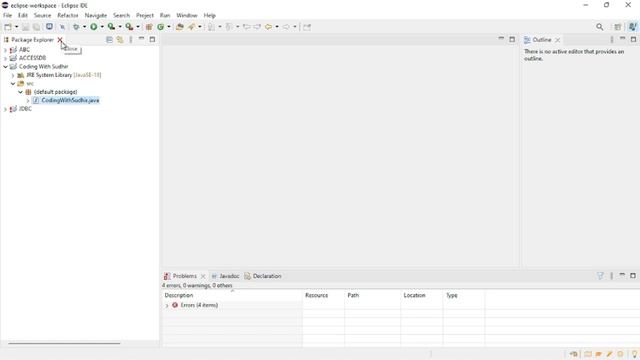The height and width of the screenshot is (360, 640).
Task: Click the Back navigation arrow icon
Action: [x=268, y=27]
